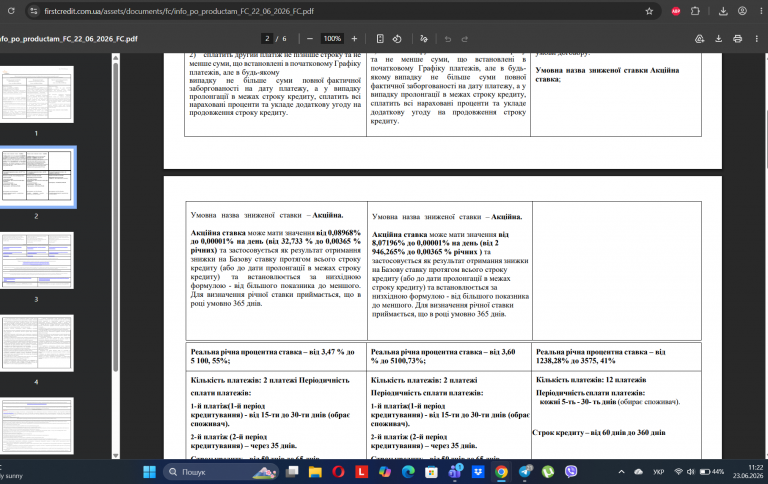Open Microsoft Store from the taskbar
Viewport: 768px width, 484px height.
coord(431,472)
